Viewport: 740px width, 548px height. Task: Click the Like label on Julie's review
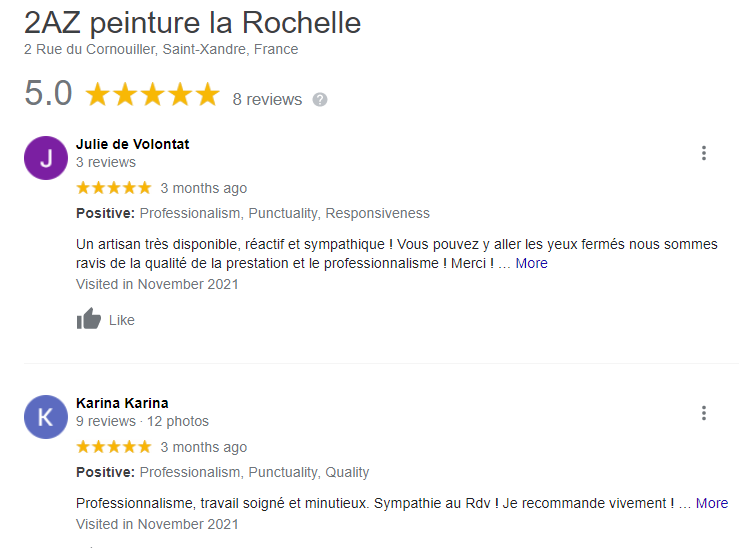coord(121,320)
